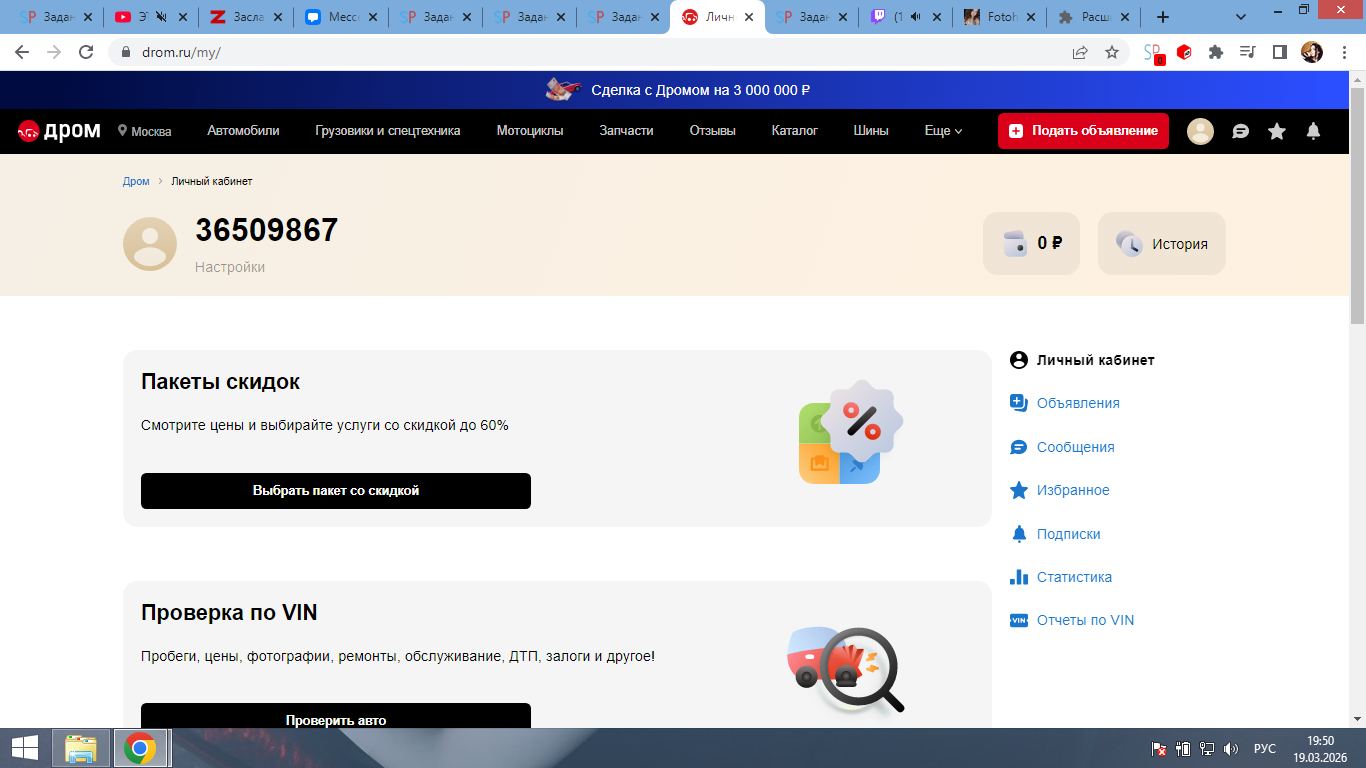This screenshot has height=768, width=1366.
Task: Click the Подать объявление button
Action: [x=1083, y=131]
